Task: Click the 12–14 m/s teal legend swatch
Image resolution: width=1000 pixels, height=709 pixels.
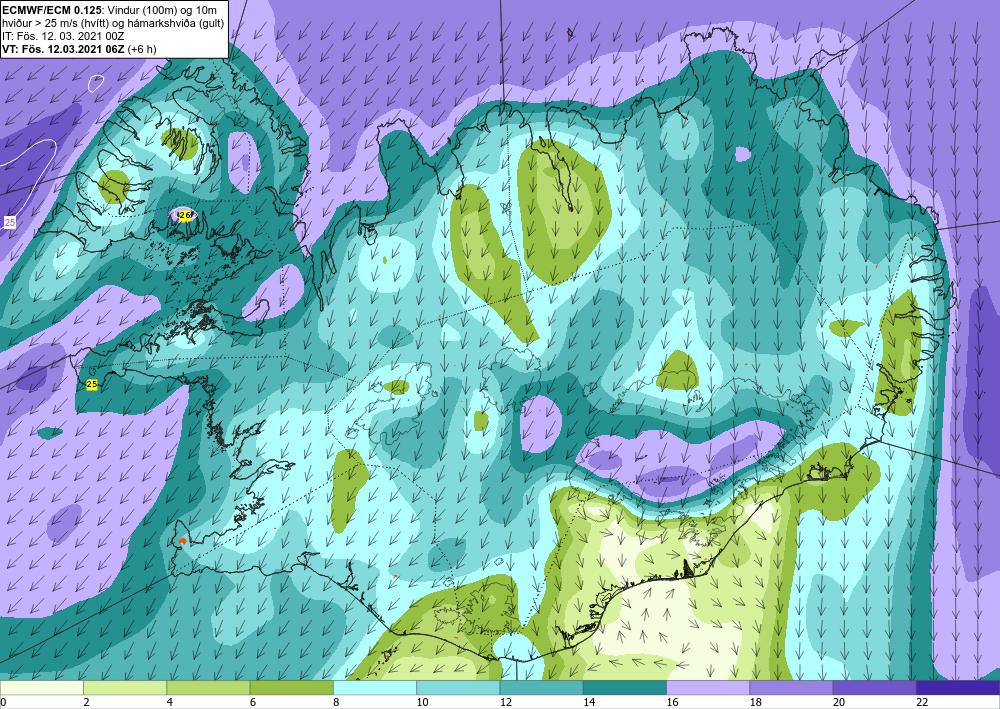Action: click(541, 688)
